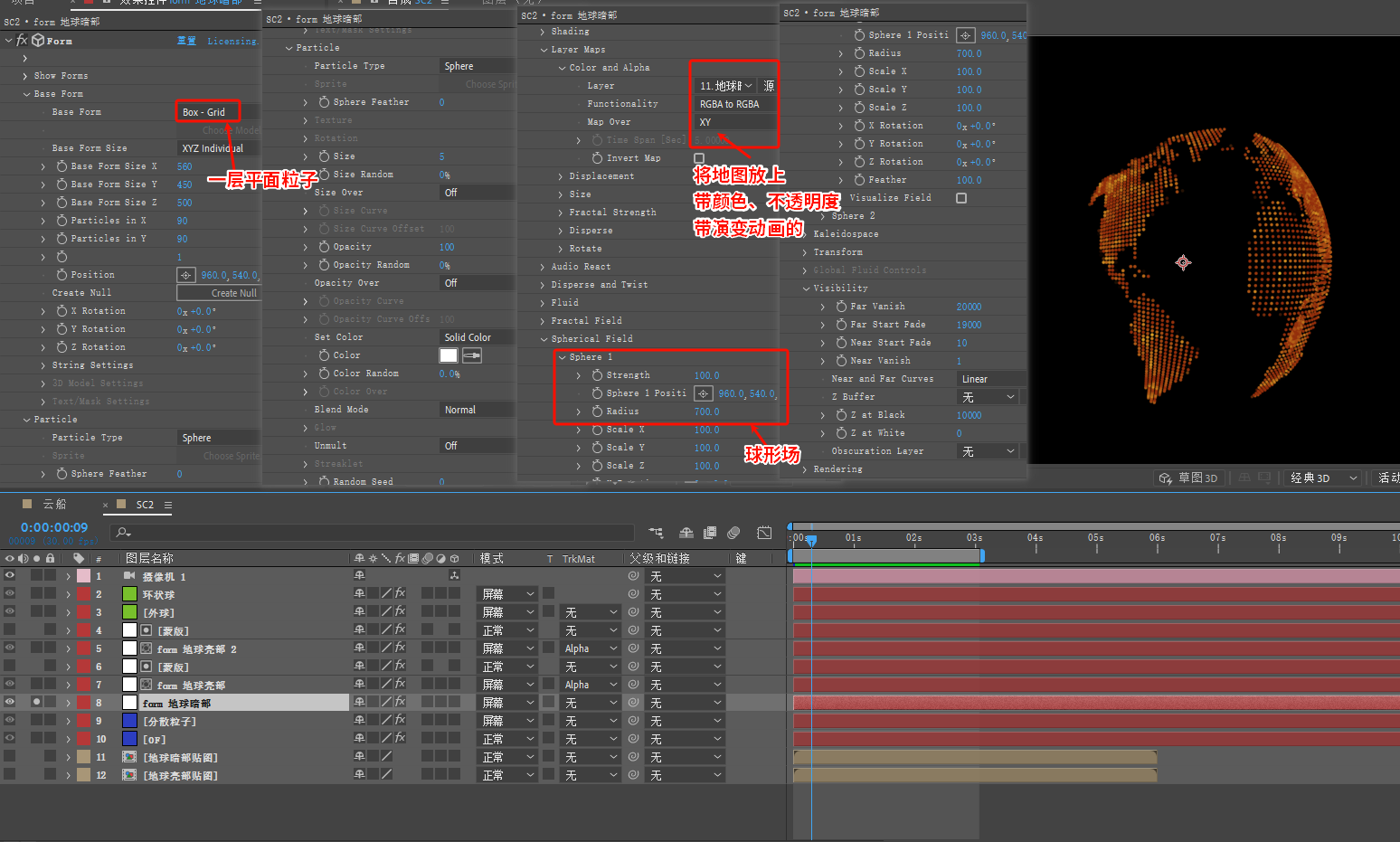The height and width of the screenshot is (842, 1400).
Task: Click 图层名称 column header
Action: [149, 559]
